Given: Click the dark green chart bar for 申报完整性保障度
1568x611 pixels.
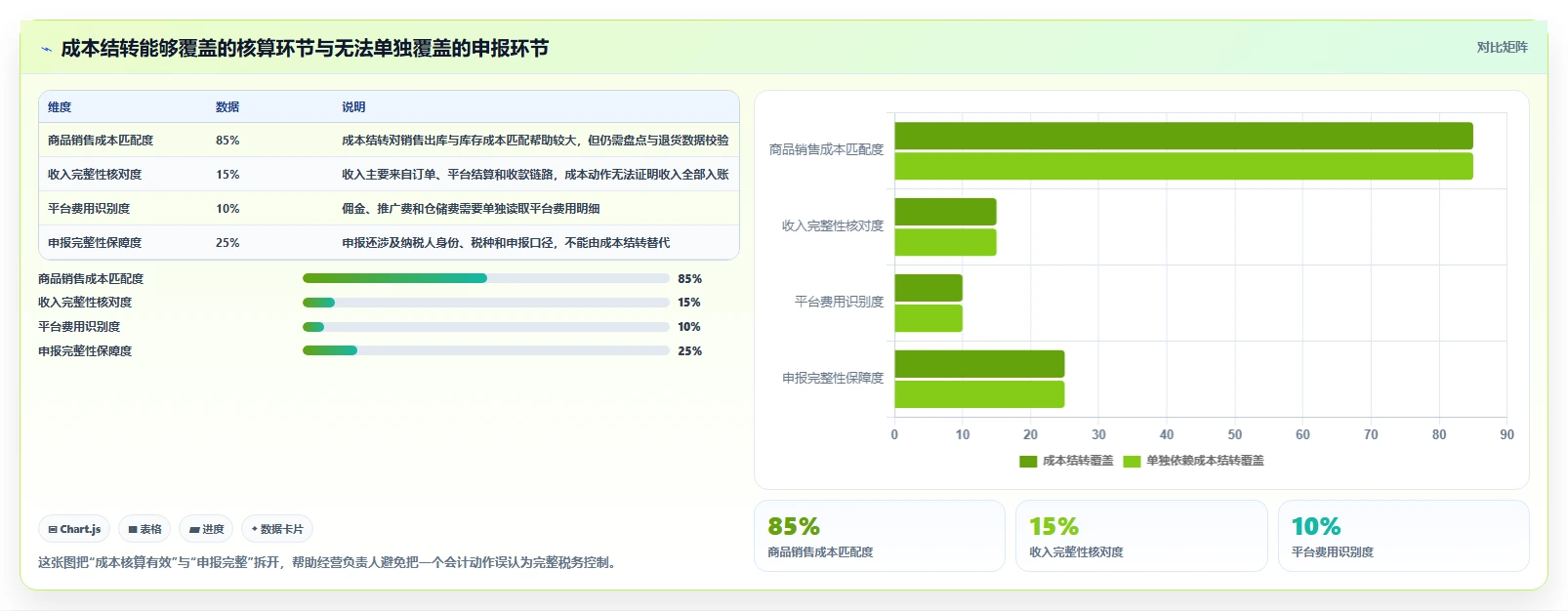Looking at the screenshot, I should pyautogui.click(x=979, y=364).
